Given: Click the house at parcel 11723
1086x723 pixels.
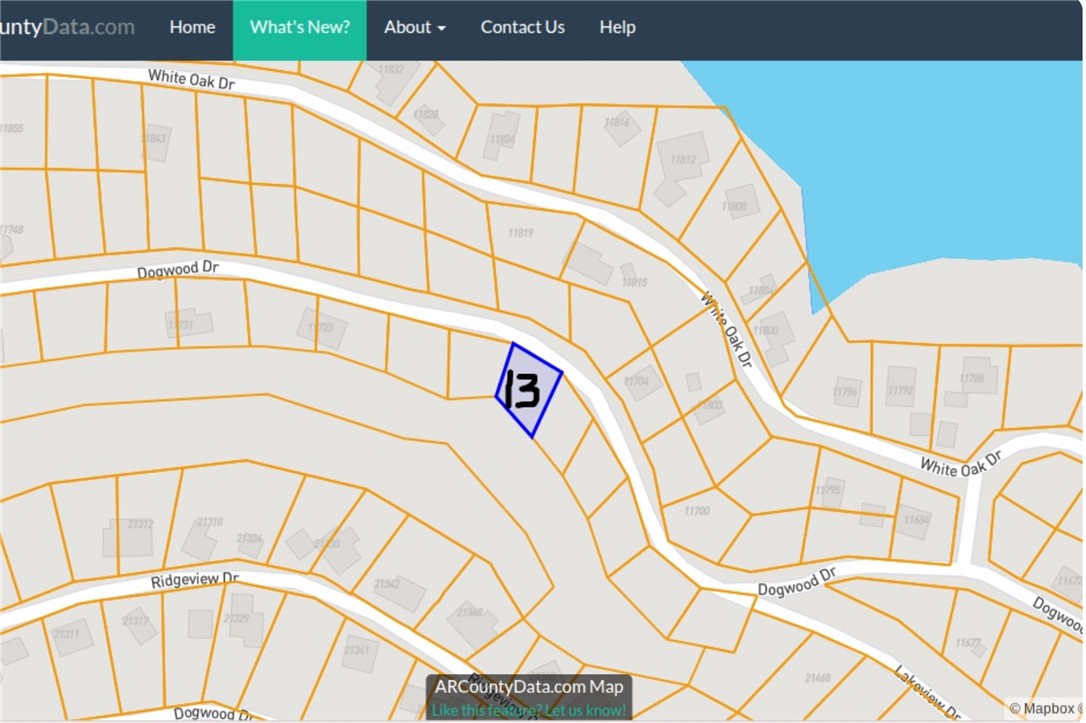Looking at the screenshot, I should click(x=322, y=329).
